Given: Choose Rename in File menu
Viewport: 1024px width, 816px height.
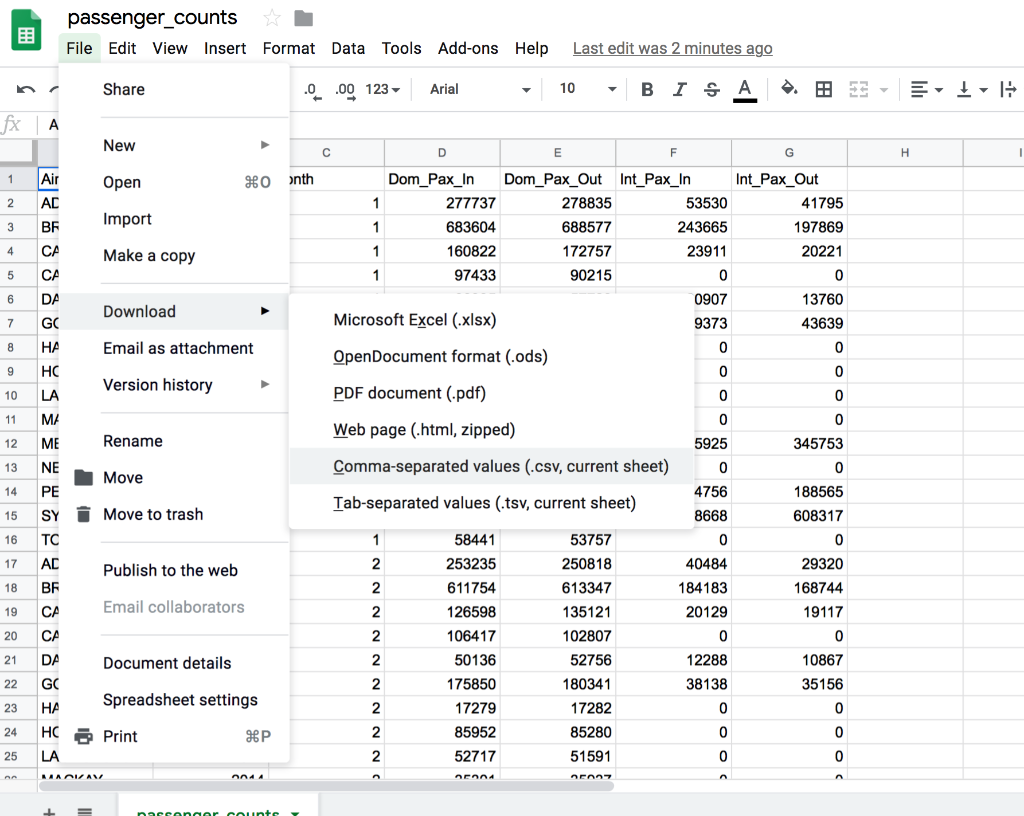Looking at the screenshot, I should [x=174, y=441].
